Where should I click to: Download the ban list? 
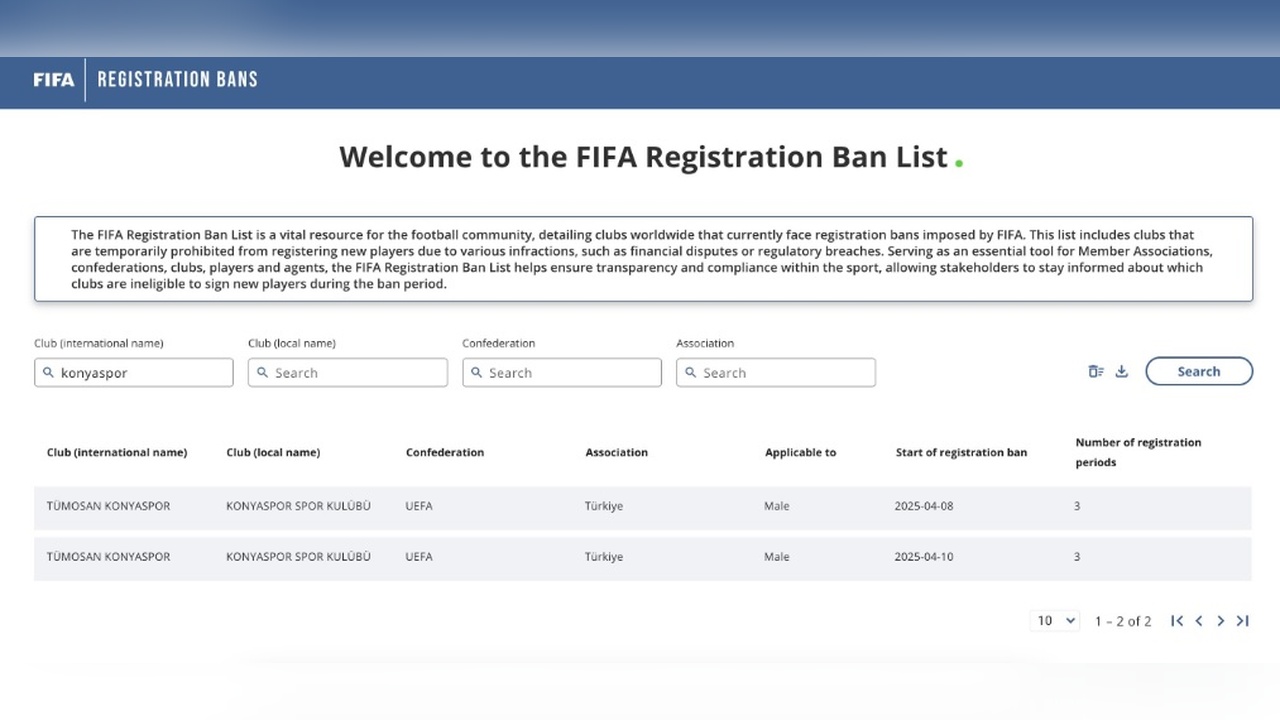click(1122, 371)
